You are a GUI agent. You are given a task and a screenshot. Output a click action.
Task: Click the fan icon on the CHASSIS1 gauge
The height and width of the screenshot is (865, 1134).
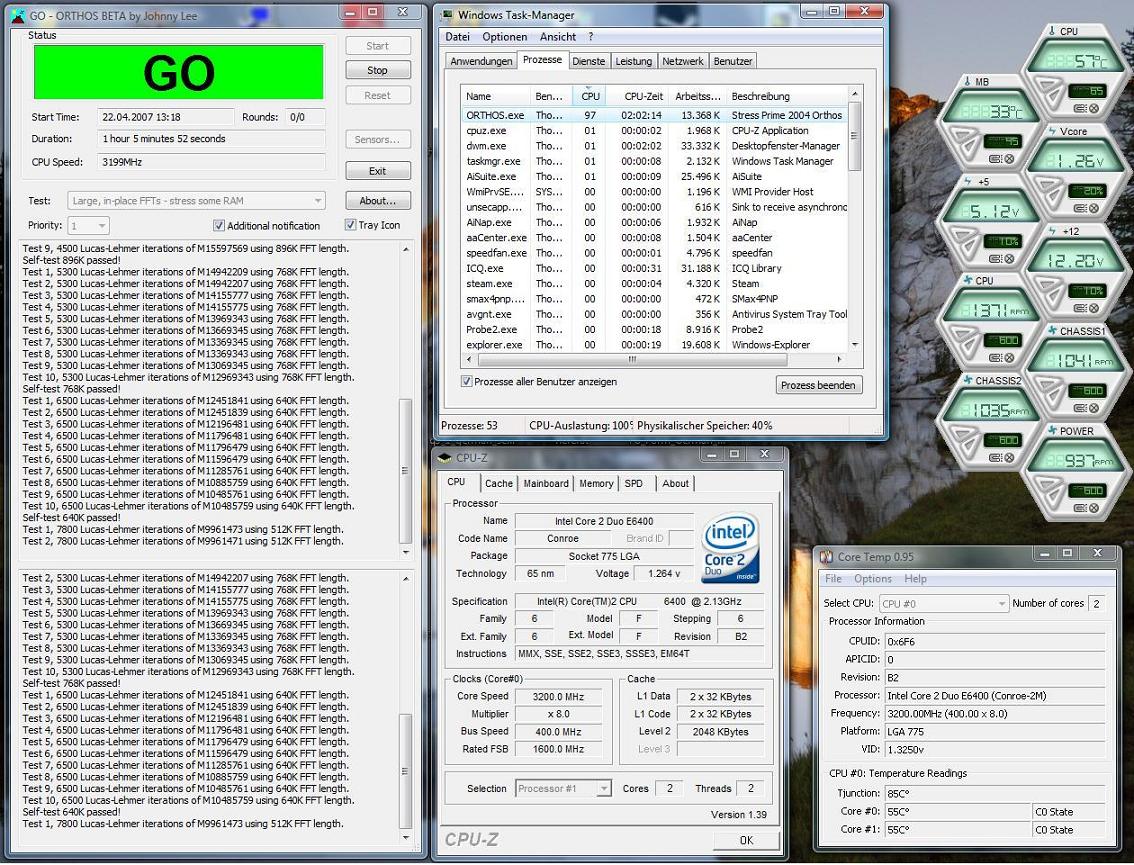(1052, 331)
